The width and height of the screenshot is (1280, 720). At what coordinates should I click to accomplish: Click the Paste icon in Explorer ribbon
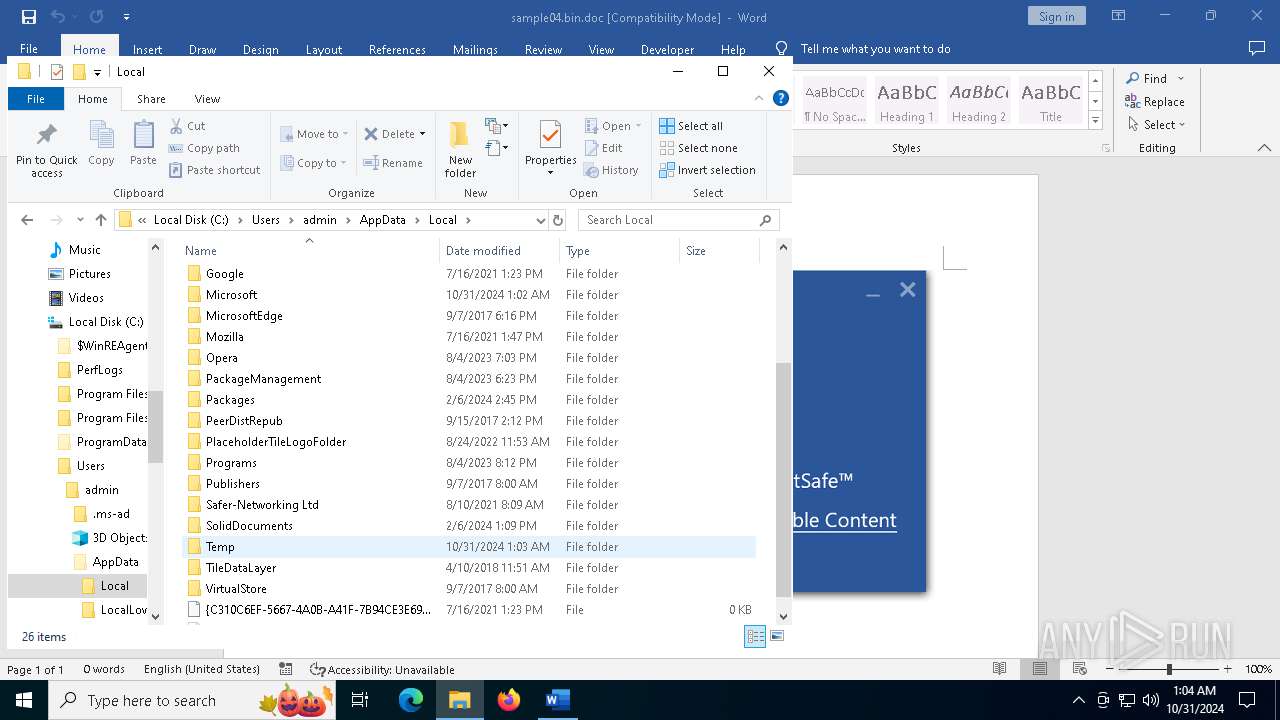click(x=143, y=135)
